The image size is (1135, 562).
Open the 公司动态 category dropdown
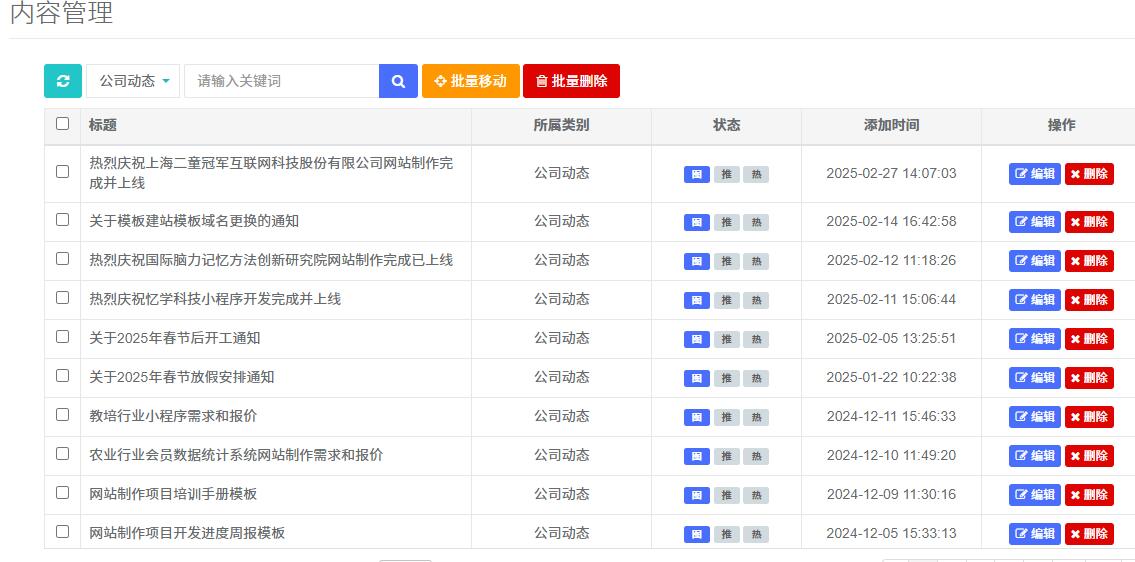click(134, 81)
